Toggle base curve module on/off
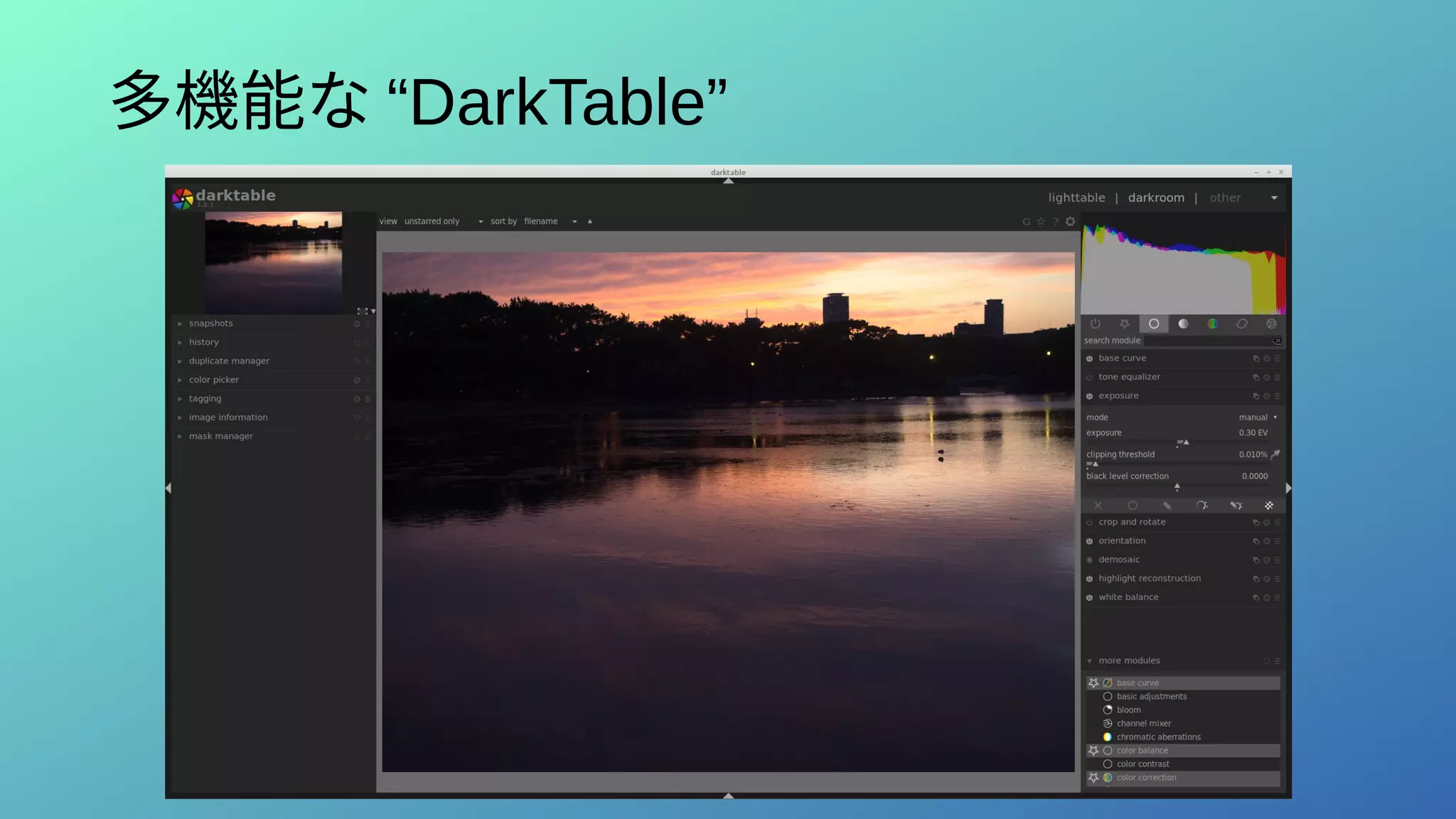Viewport: 1456px width, 819px height. point(1089,359)
